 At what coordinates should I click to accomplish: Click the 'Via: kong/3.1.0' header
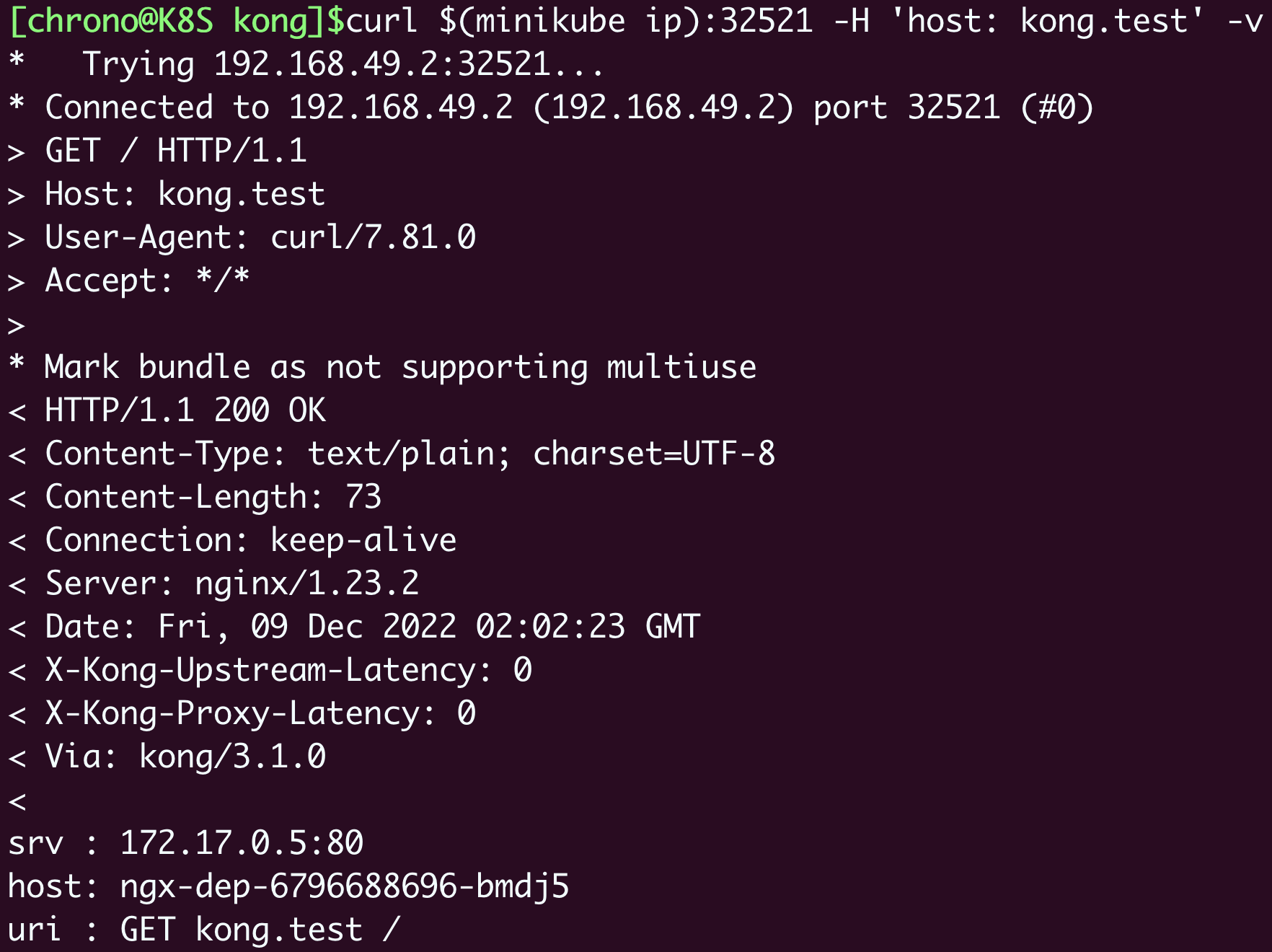(x=185, y=757)
